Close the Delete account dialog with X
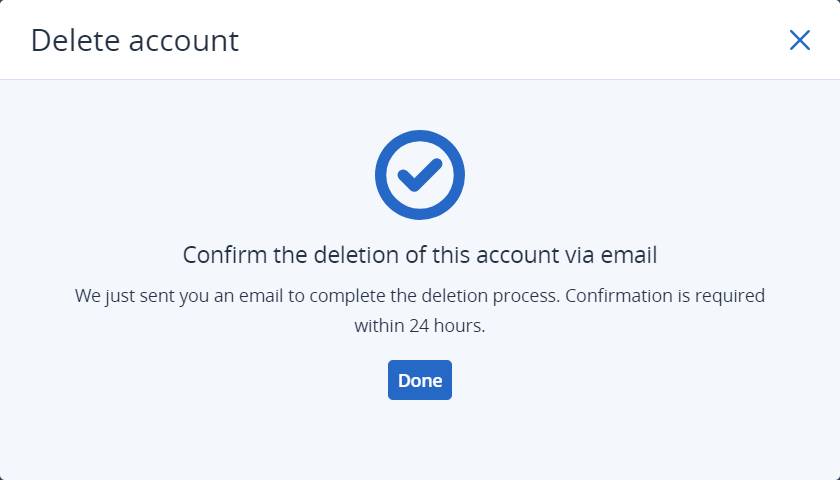Image resolution: width=840 pixels, height=480 pixels. (x=799, y=40)
